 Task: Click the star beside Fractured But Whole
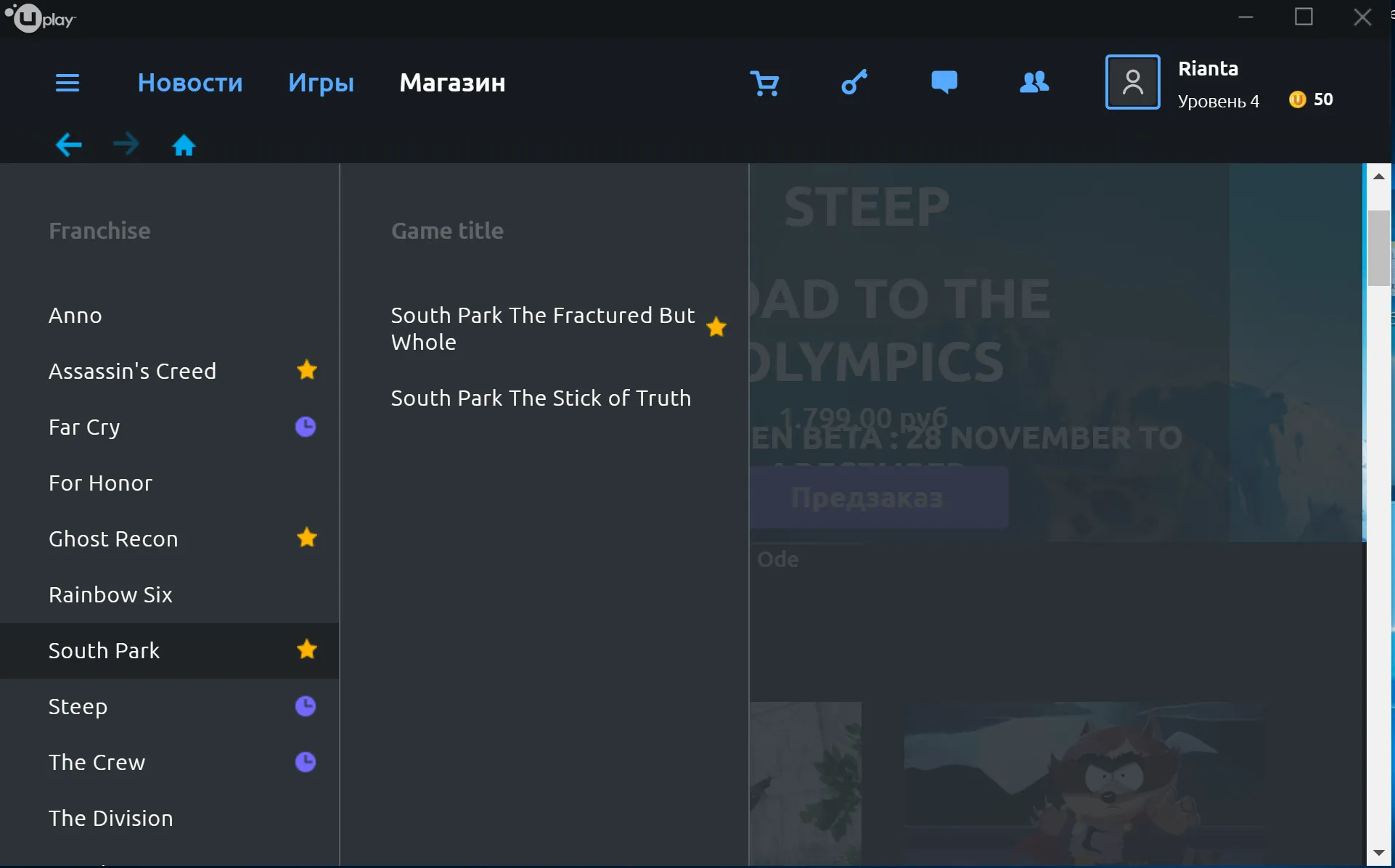716,327
